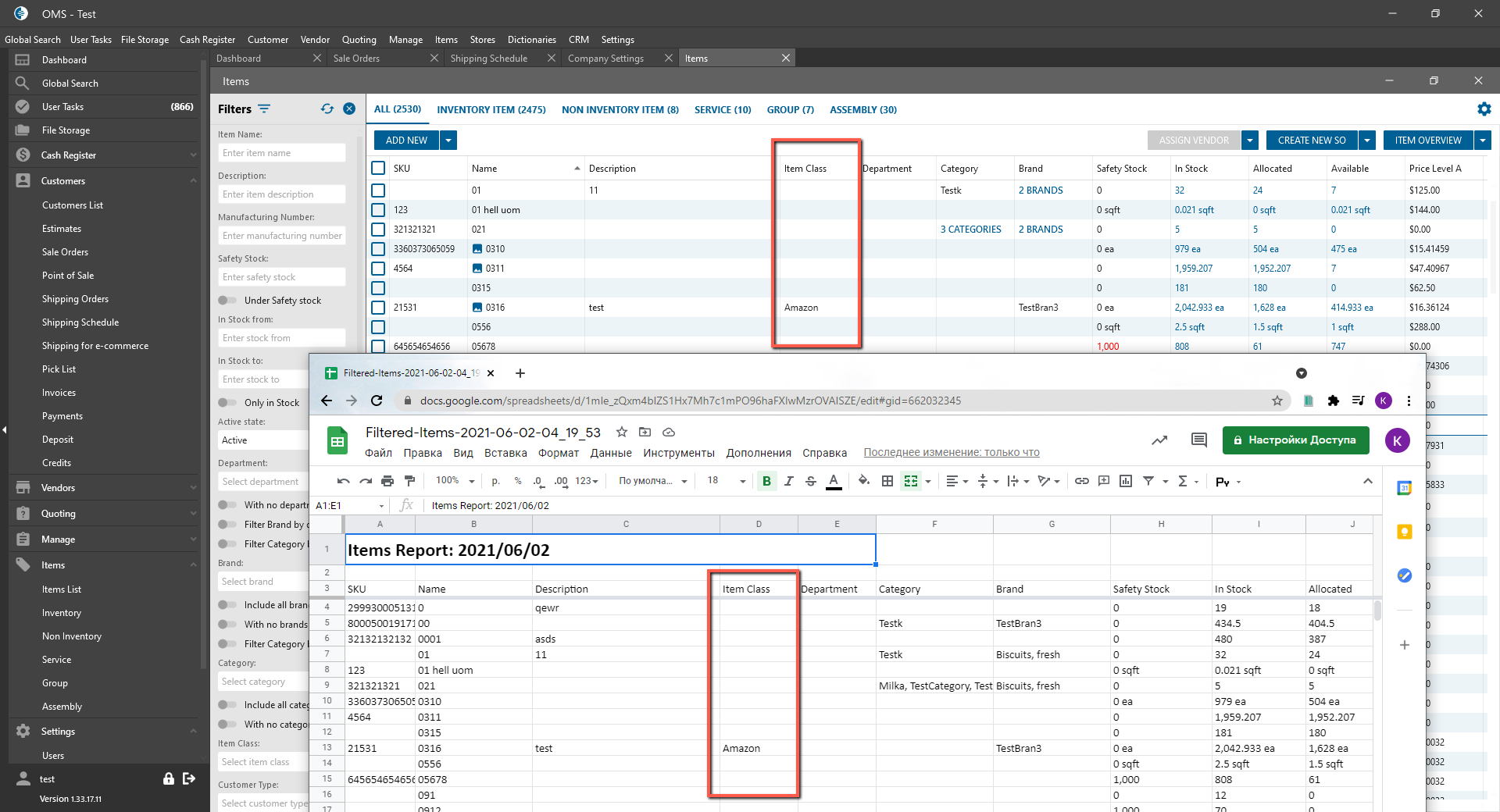Screen dimensions: 1500x812
Task: Open the Dictionaries menu
Action: pyautogui.click(x=531, y=40)
